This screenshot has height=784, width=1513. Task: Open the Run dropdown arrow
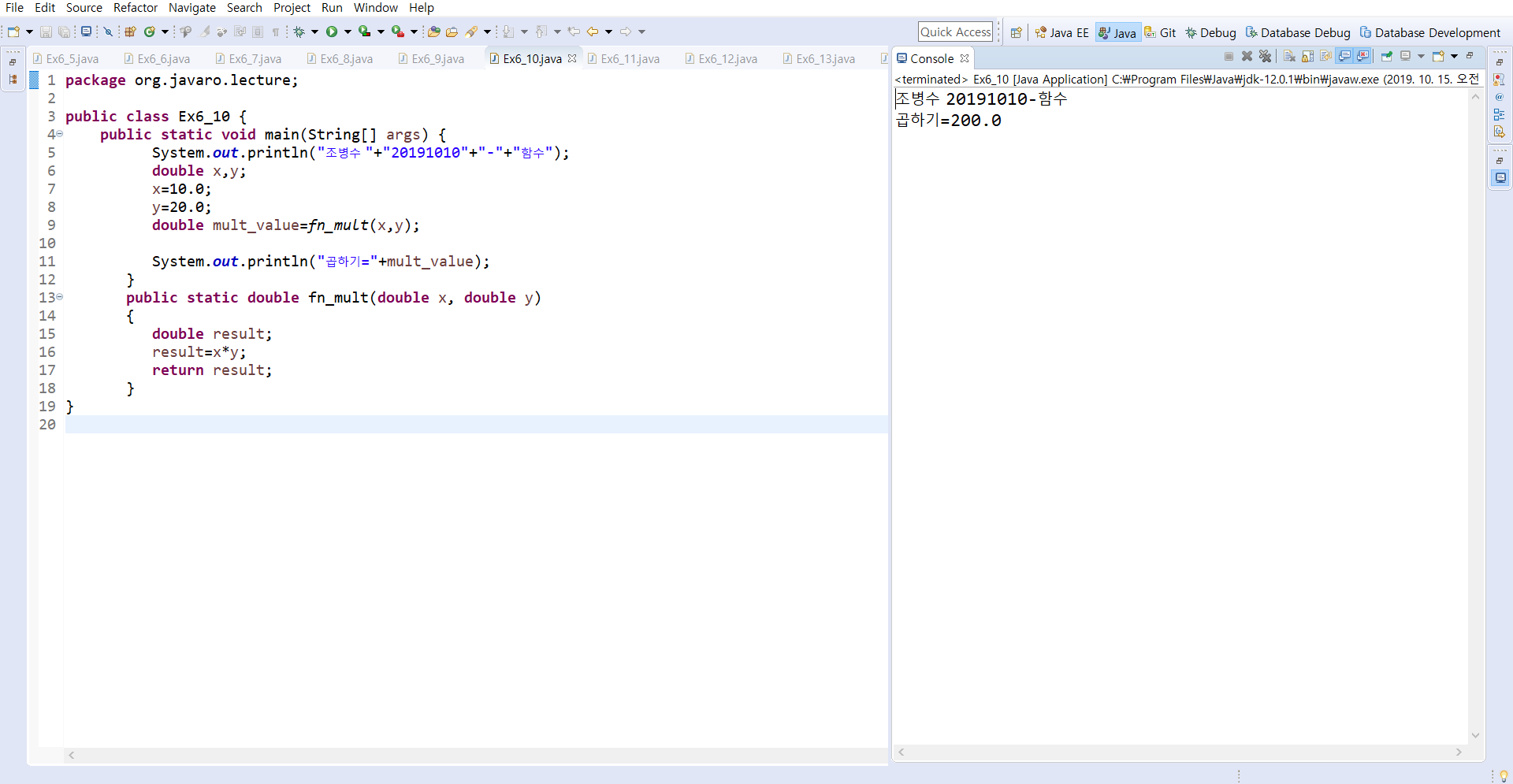348,32
